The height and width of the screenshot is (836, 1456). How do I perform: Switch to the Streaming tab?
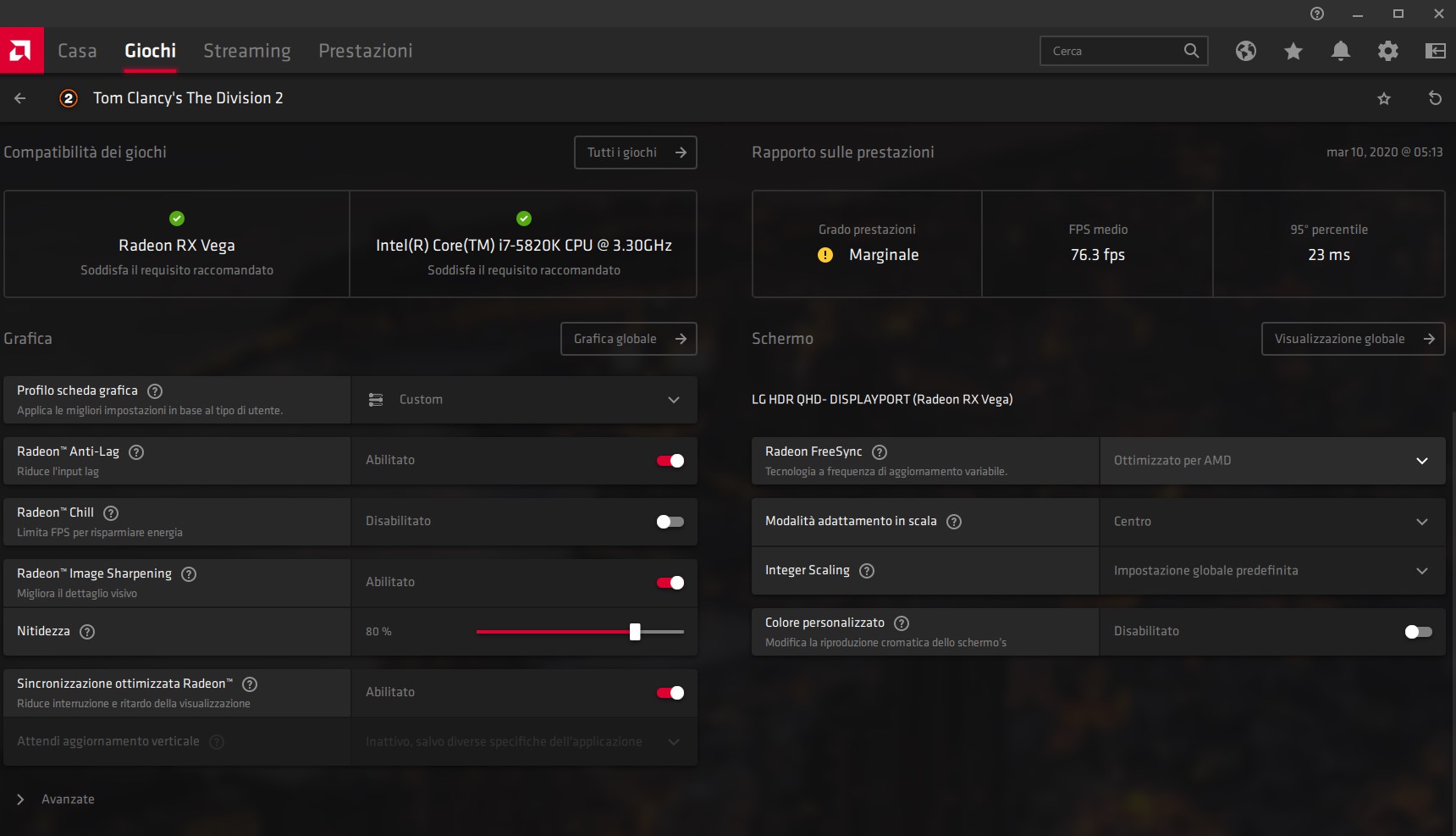coord(247,51)
